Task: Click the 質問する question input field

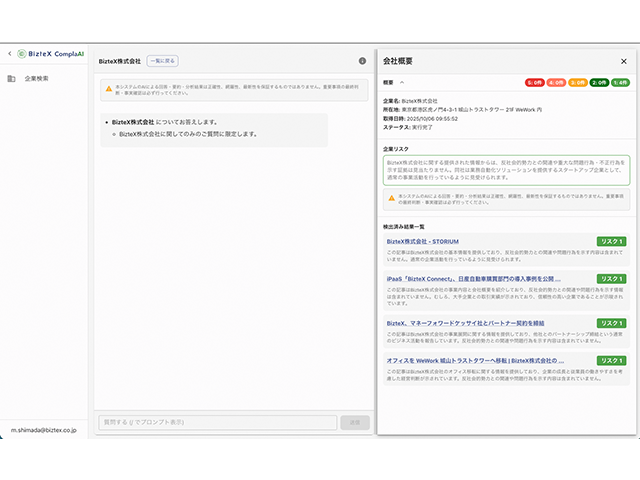Action: (218, 422)
